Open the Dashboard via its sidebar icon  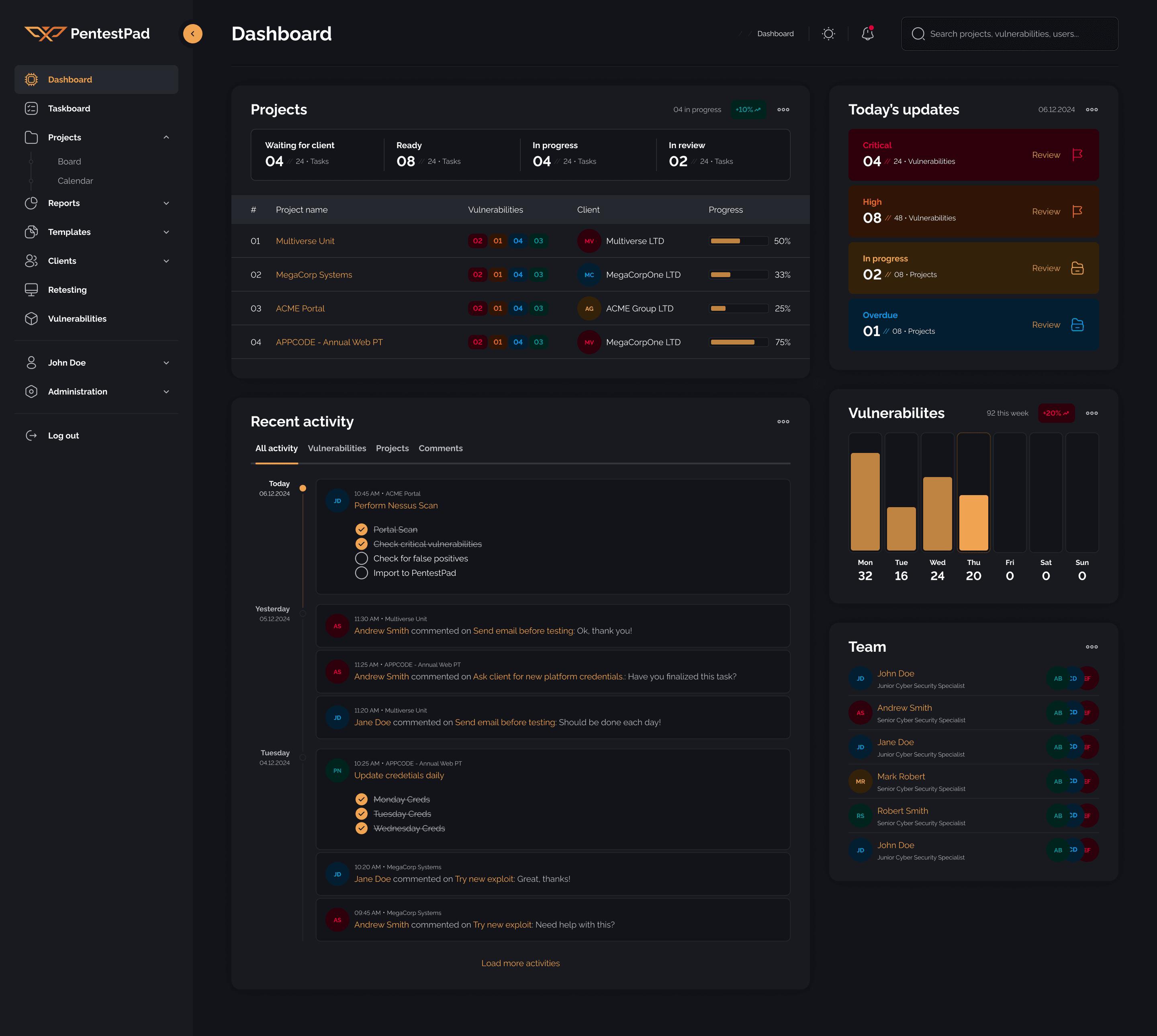[x=32, y=79]
